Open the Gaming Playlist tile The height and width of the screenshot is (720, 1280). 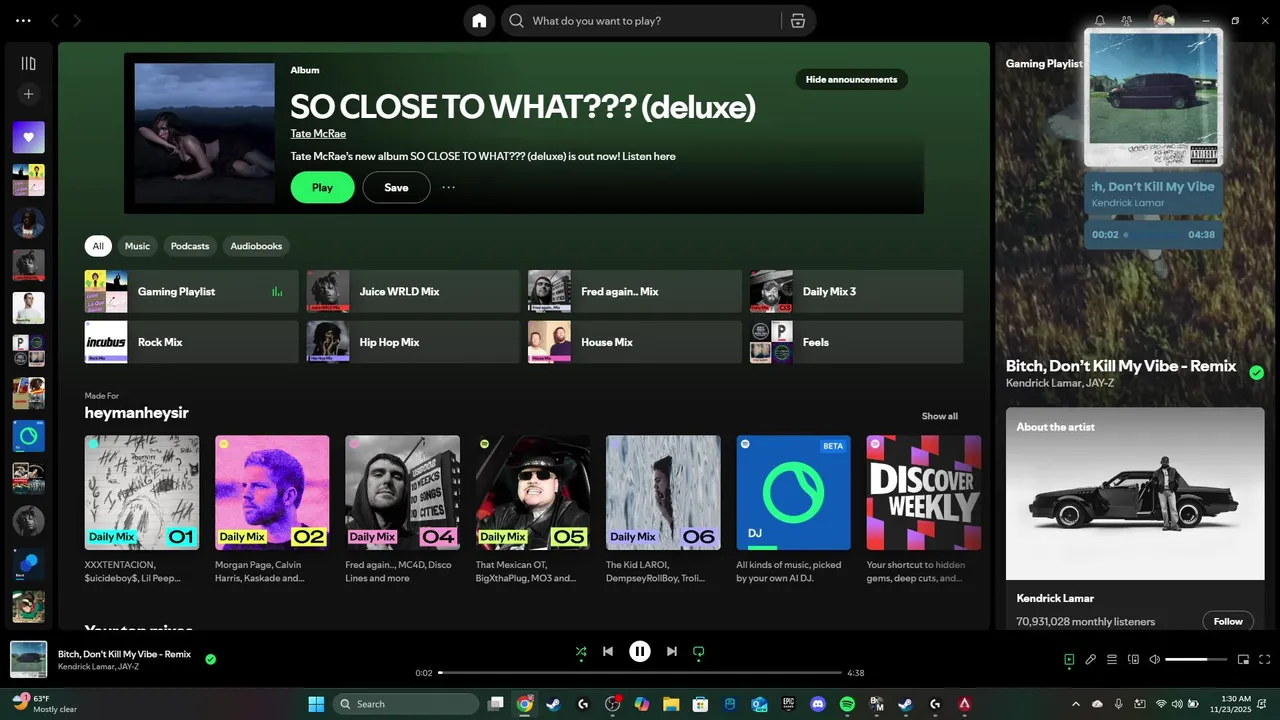tap(191, 291)
